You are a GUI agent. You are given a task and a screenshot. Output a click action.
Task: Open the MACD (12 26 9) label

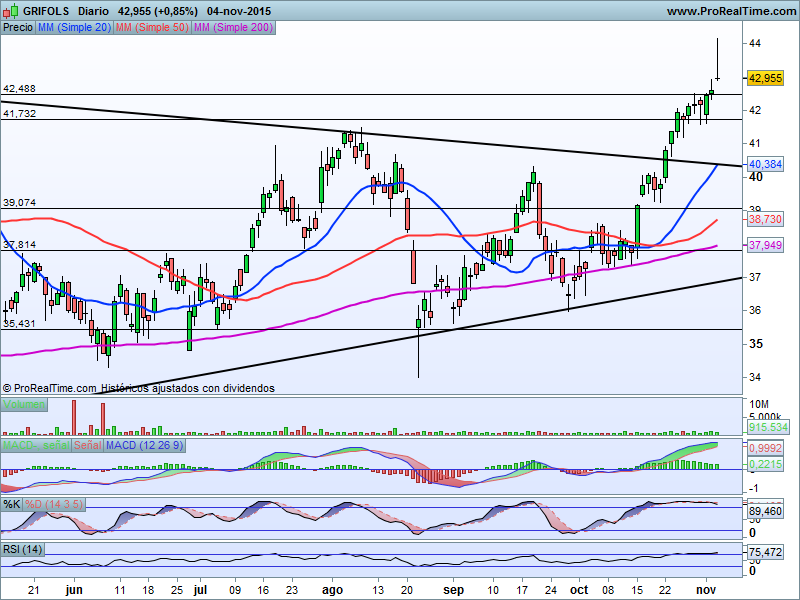tap(145, 445)
